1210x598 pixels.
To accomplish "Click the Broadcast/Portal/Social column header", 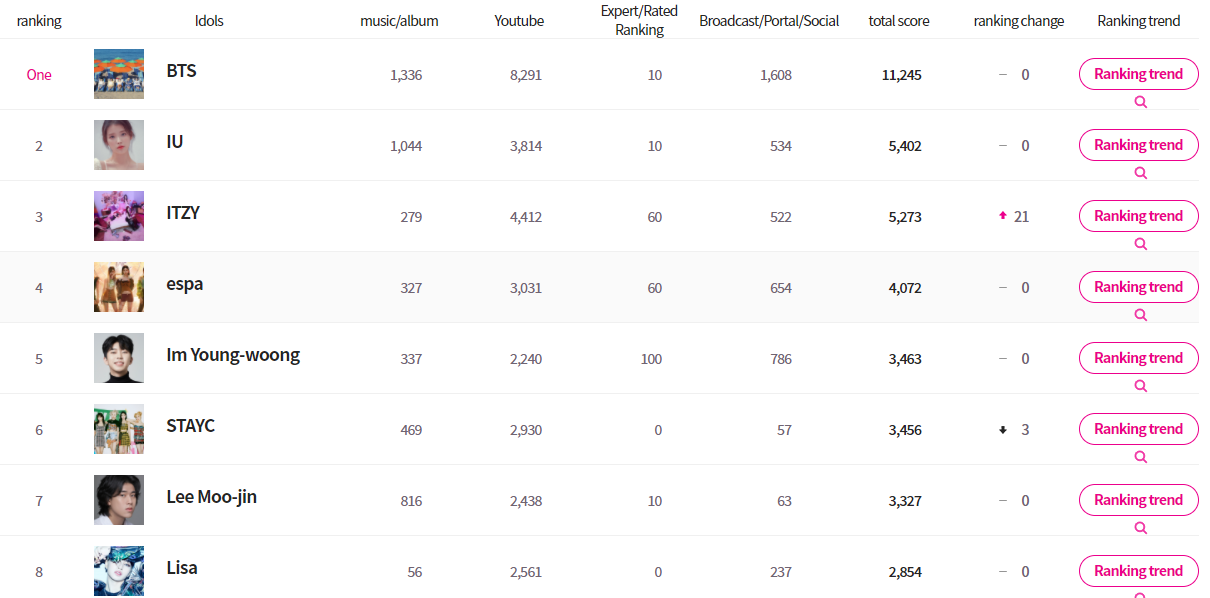I will (x=769, y=21).
